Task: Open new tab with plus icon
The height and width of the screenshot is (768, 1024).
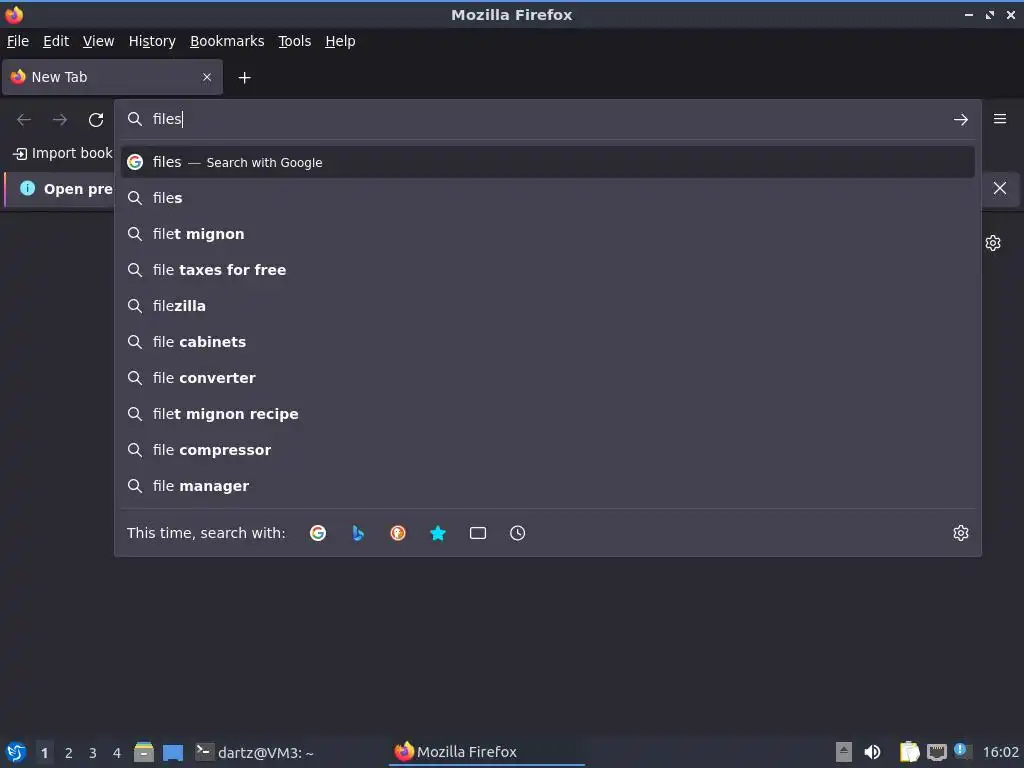Action: tap(244, 78)
